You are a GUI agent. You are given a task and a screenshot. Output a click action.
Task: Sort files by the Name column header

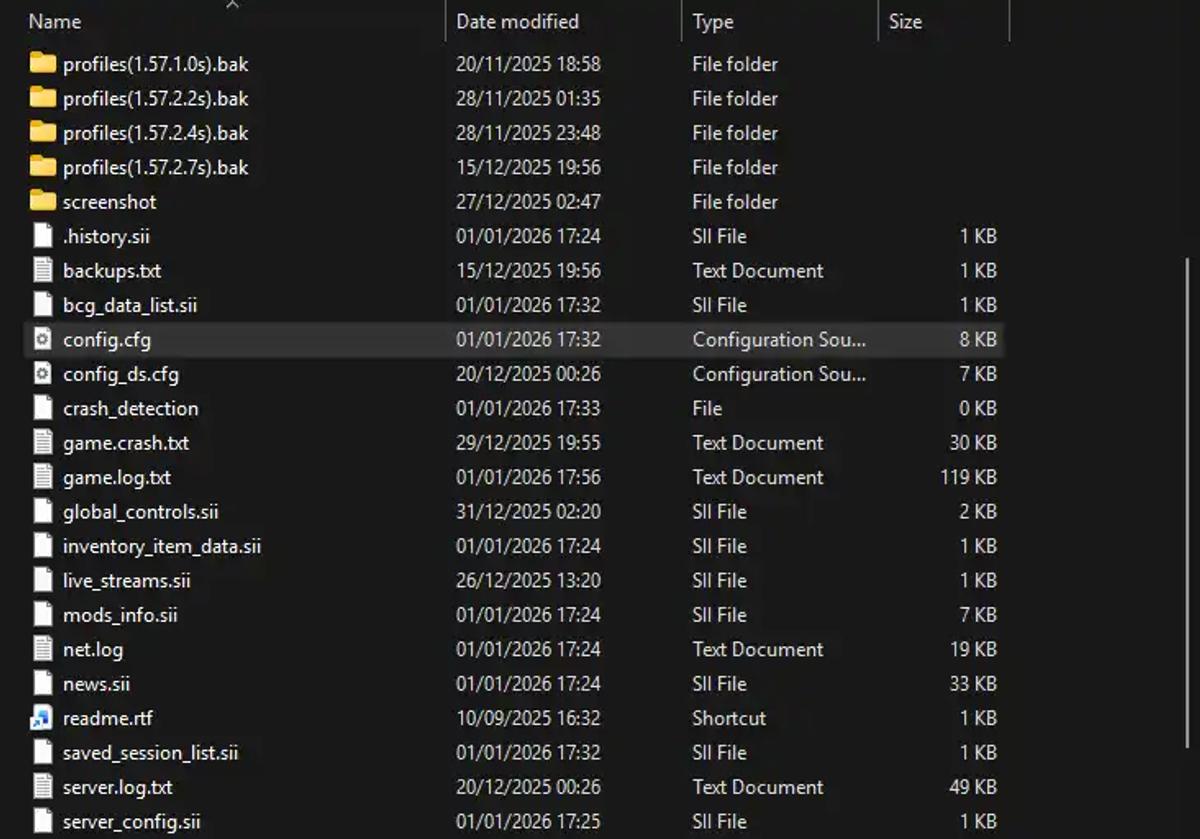click(x=55, y=21)
